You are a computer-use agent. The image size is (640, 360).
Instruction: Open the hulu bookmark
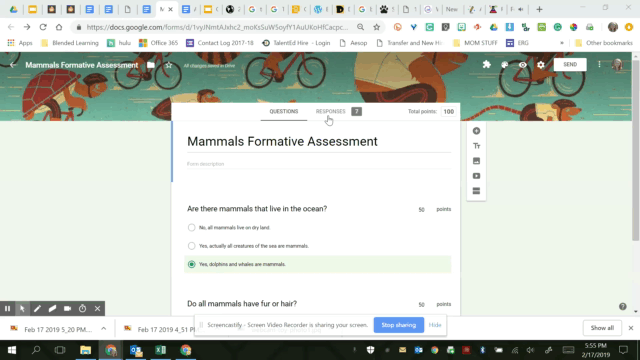click(119, 43)
